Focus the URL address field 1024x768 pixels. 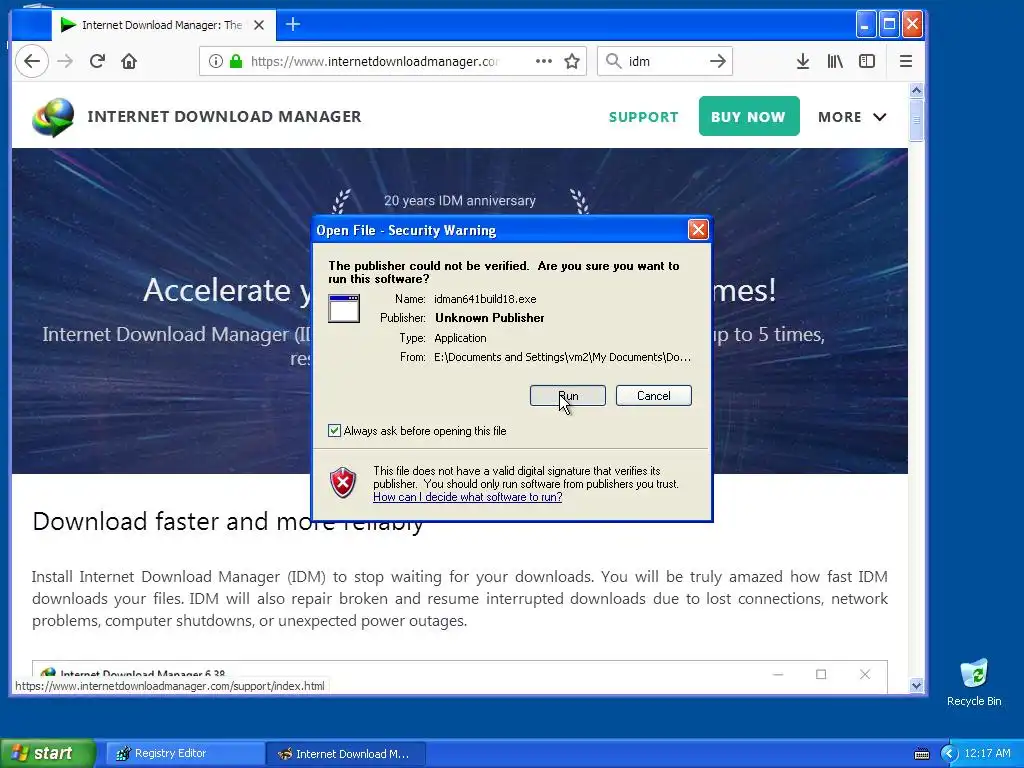pos(374,61)
